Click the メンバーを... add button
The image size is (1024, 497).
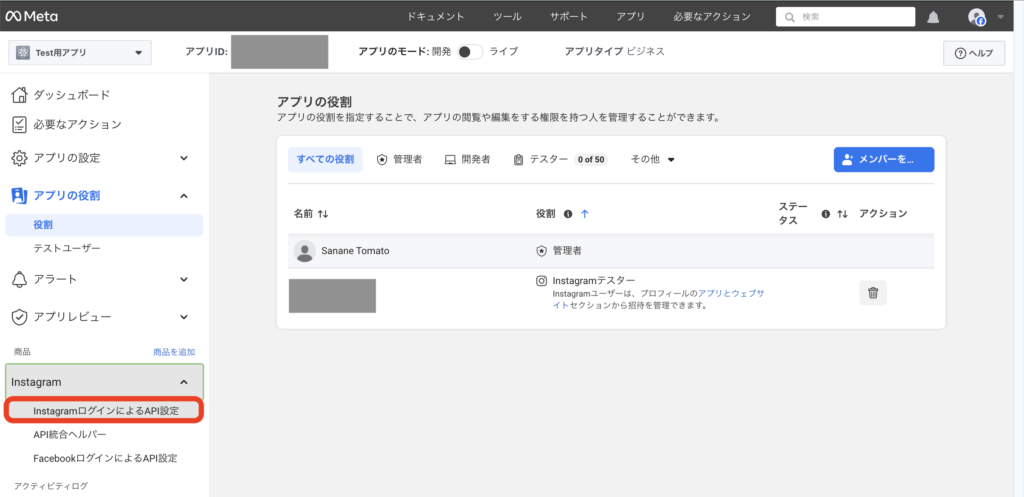(884, 159)
